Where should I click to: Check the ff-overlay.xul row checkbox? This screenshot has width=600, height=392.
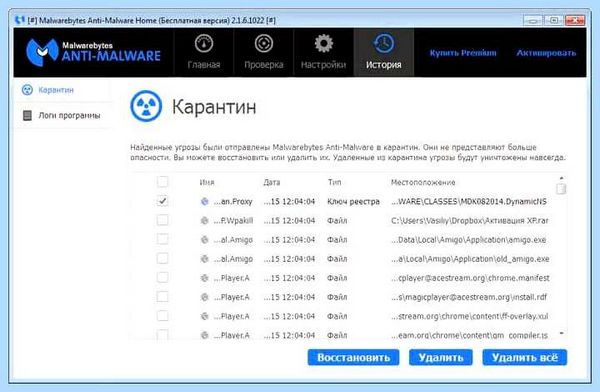[x=163, y=316]
